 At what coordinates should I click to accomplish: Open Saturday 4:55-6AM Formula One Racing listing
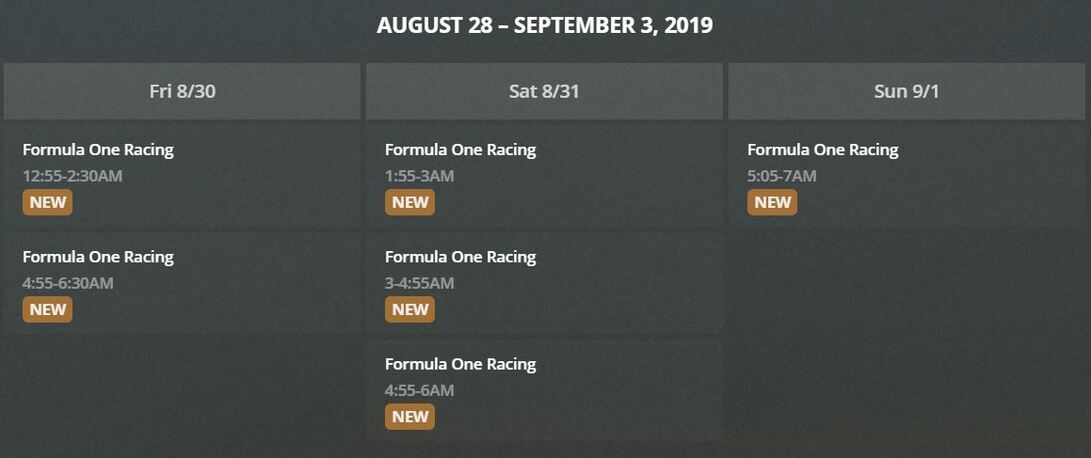(x=460, y=364)
